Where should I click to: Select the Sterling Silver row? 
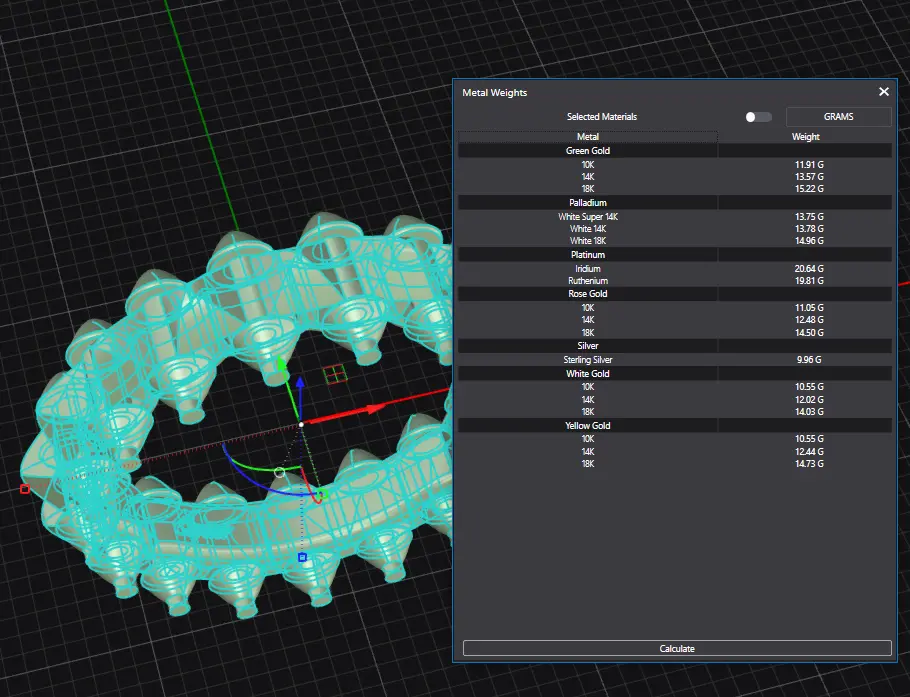coord(588,360)
